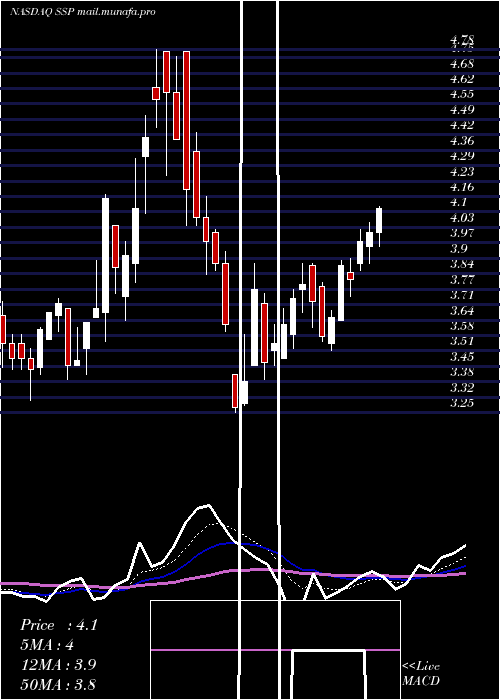Click the 3.64 price axis label
Screen dimensions: 500x700
point(462,311)
